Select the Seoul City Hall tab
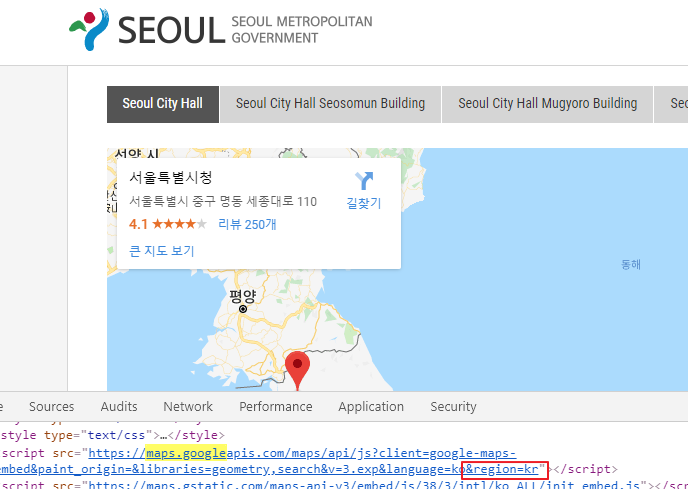This screenshot has width=688, height=489. [163, 104]
